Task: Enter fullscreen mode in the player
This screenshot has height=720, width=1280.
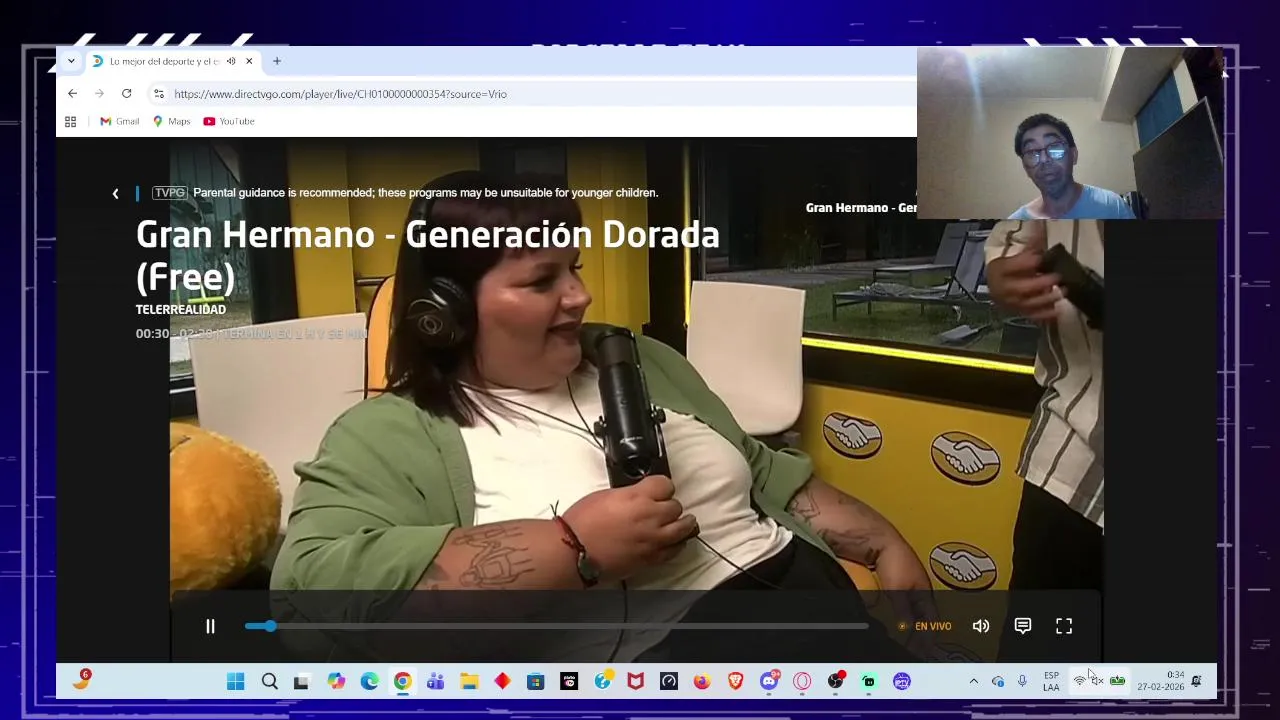Action: 1064,626
